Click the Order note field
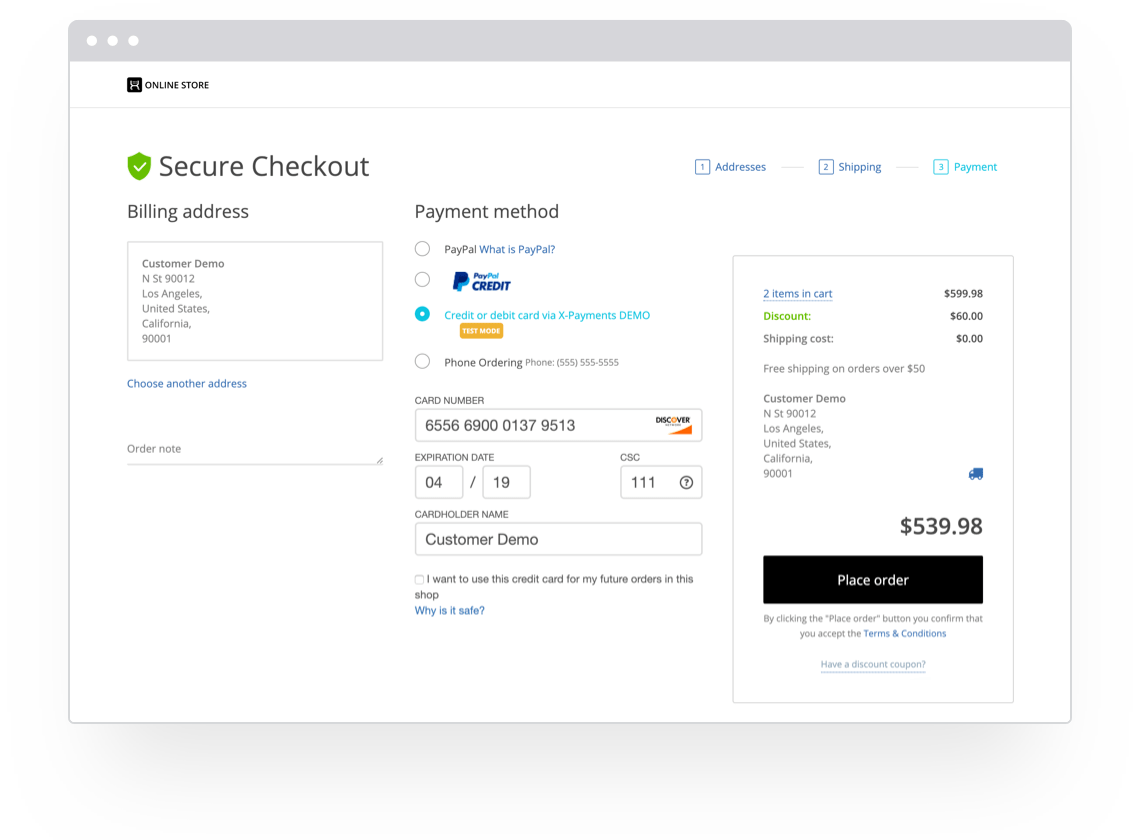 [x=250, y=449]
